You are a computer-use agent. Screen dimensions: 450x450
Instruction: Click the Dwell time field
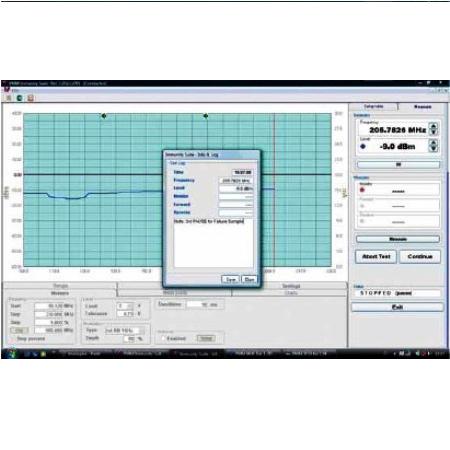coord(198,304)
